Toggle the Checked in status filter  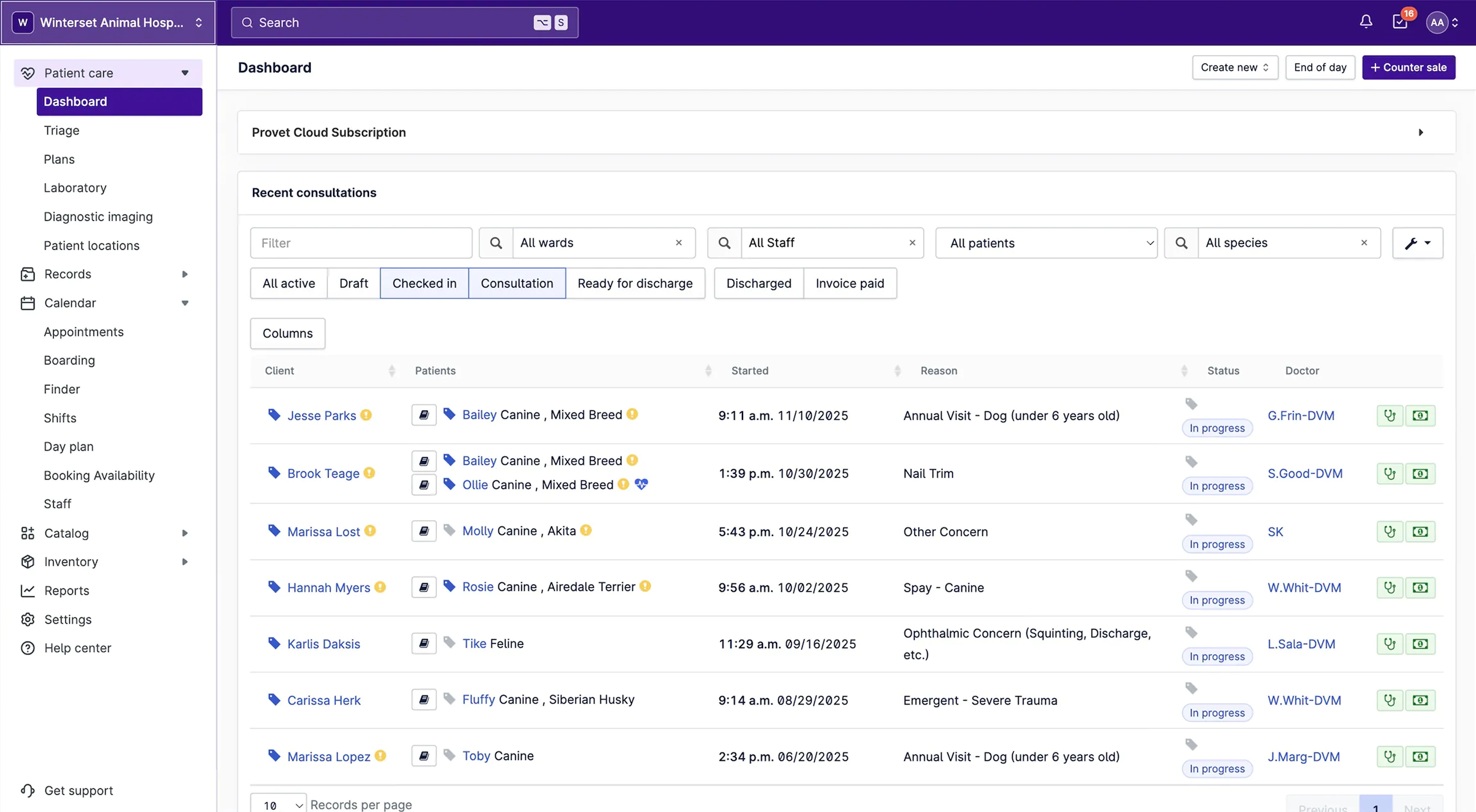424,283
